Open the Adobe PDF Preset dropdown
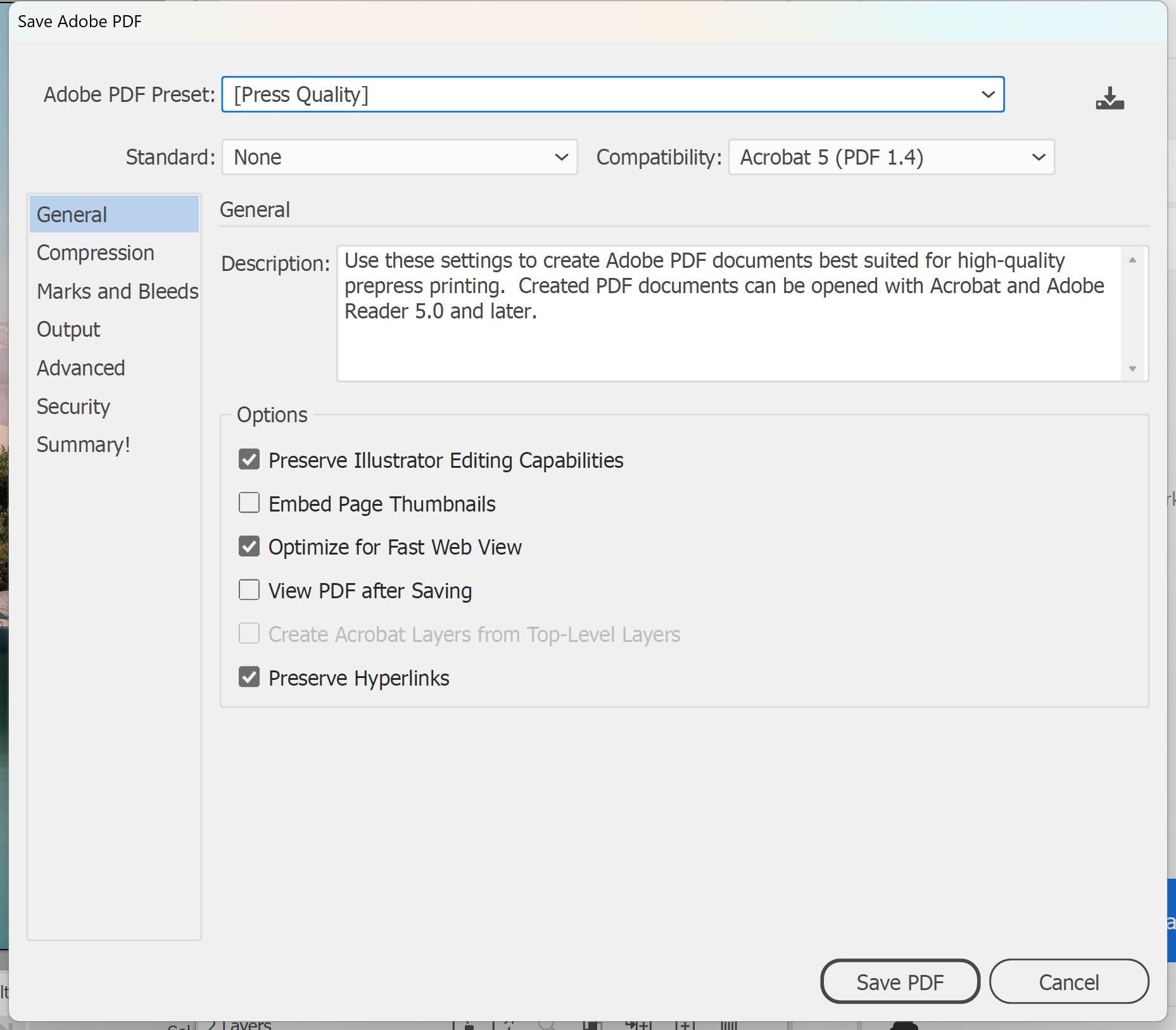The width and height of the screenshot is (1176, 1030). point(612,94)
